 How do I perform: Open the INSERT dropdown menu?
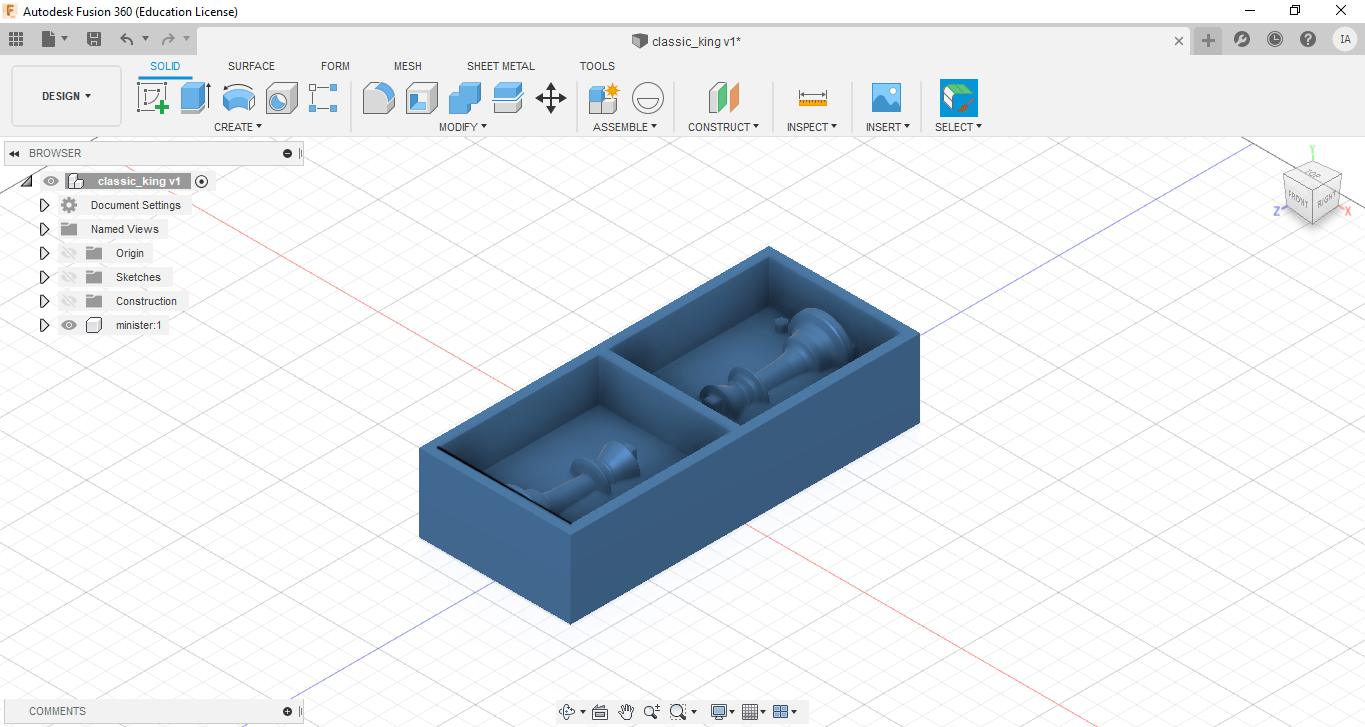click(x=888, y=127)
